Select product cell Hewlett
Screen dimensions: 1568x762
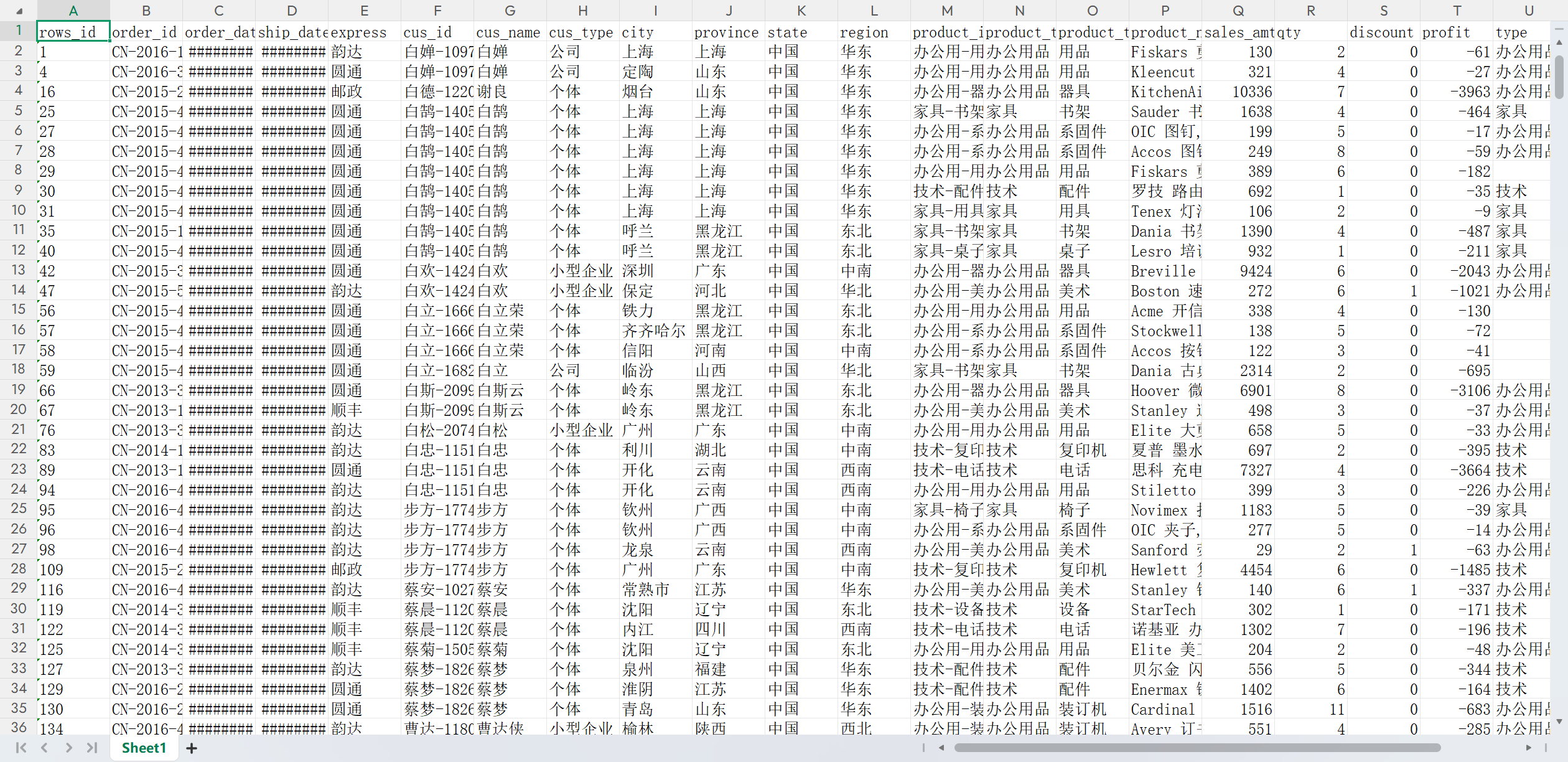(1165, 570)
